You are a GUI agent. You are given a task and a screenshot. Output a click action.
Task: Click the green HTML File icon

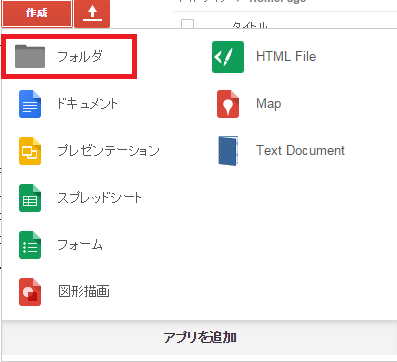[x=228, y=57]
